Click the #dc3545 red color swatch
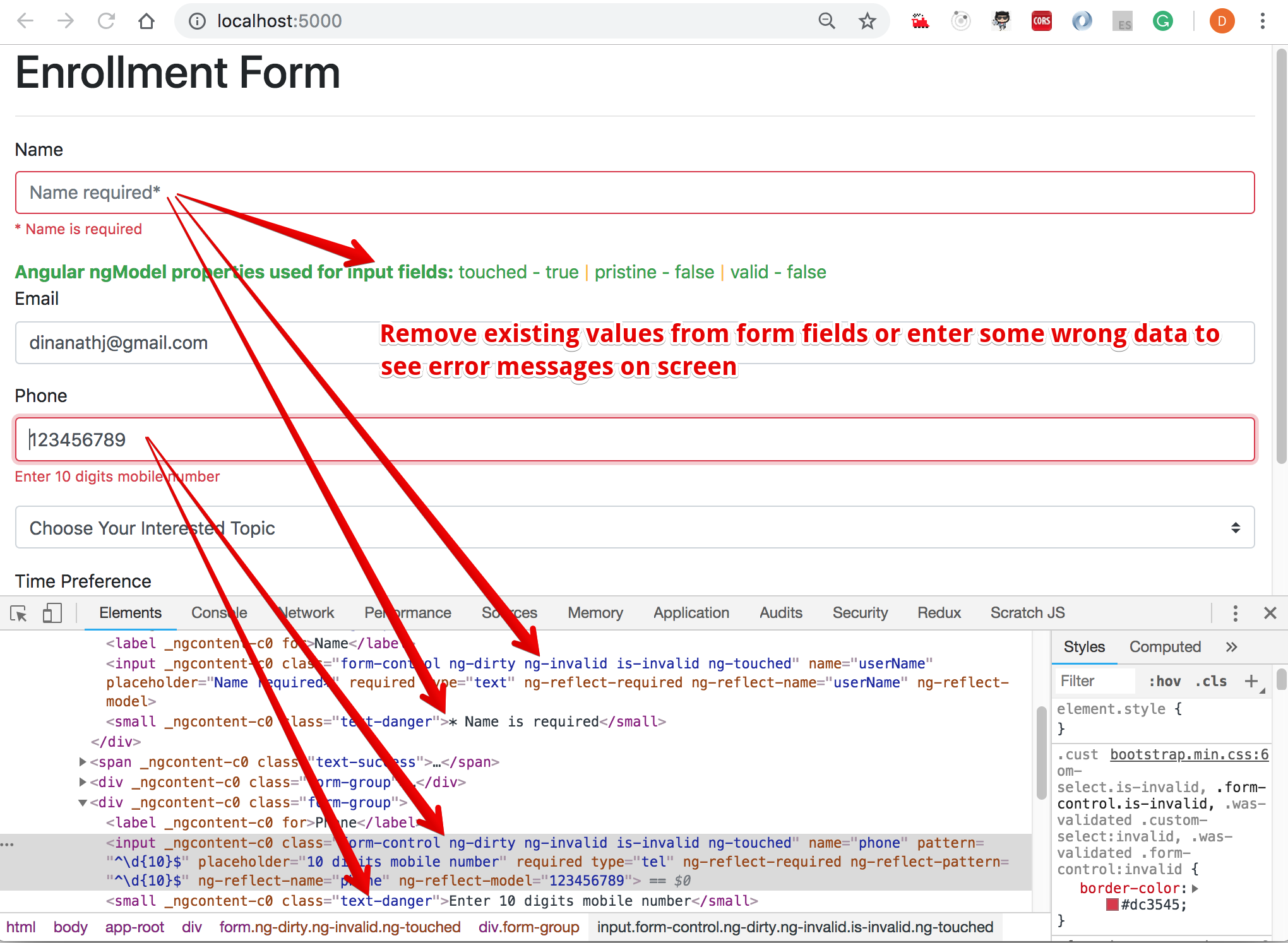Screen dimensions: 1288x943 [1112, 905]
